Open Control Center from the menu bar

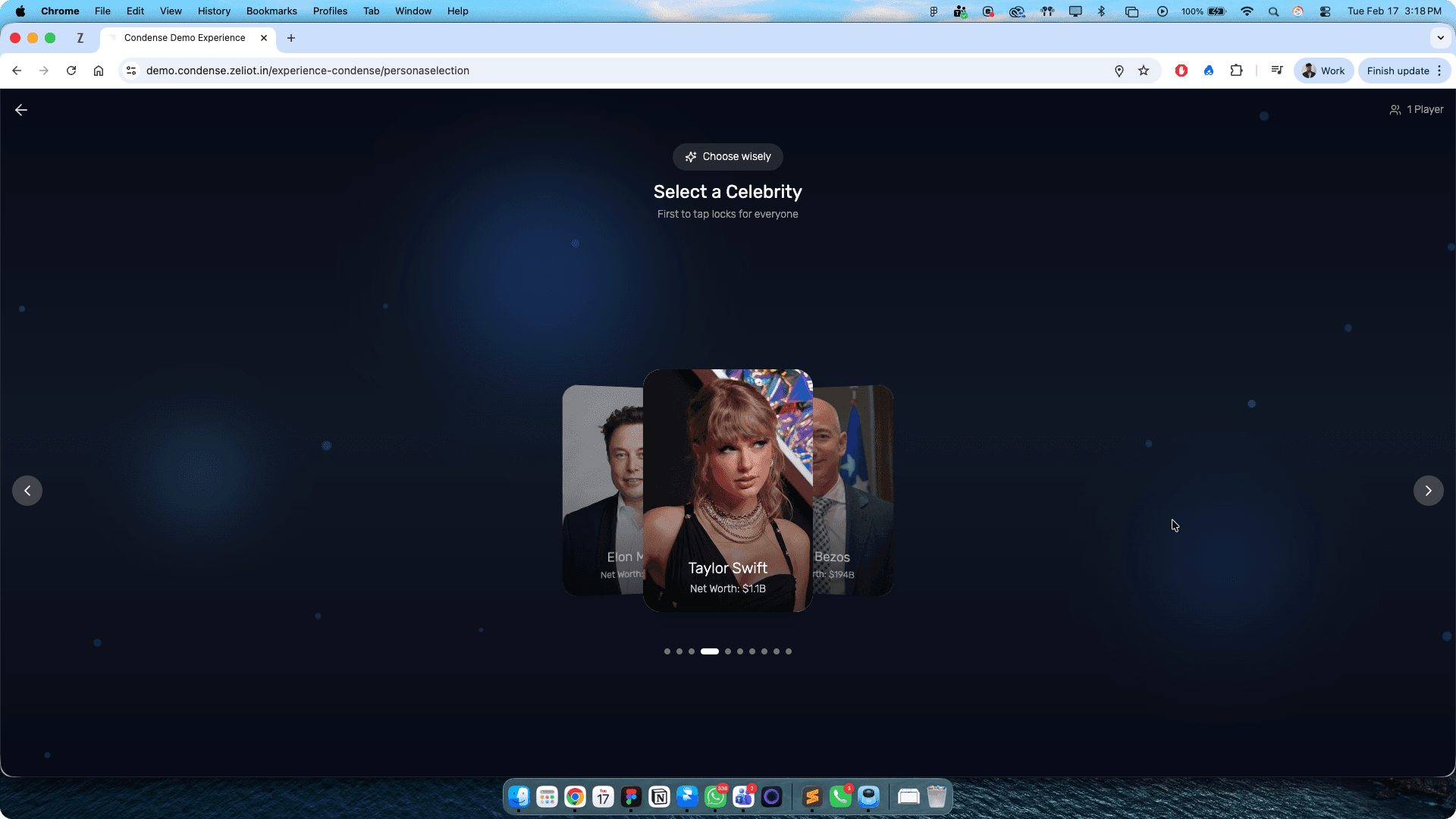point(1325,11)
